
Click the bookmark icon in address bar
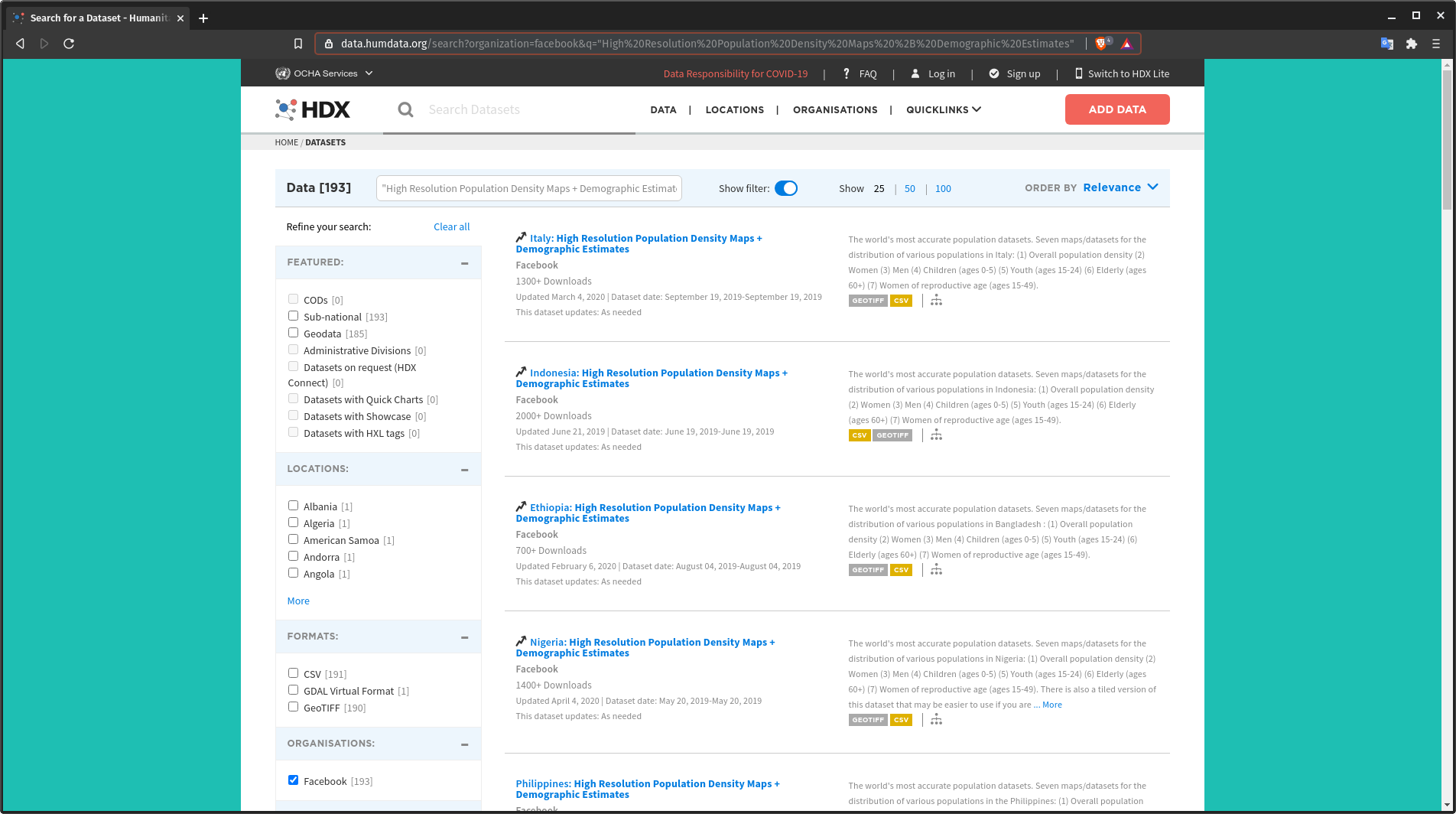click(298, 44)
